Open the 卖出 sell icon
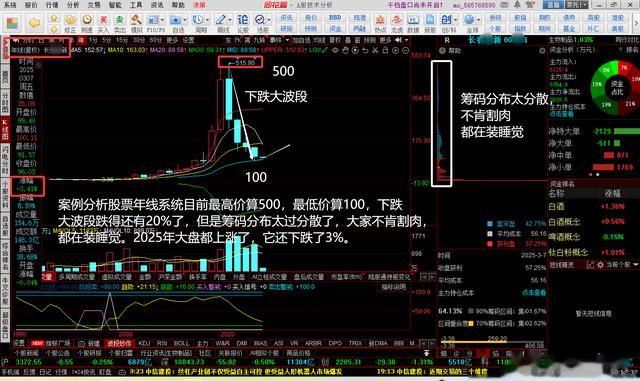 [x=120, y=24]
